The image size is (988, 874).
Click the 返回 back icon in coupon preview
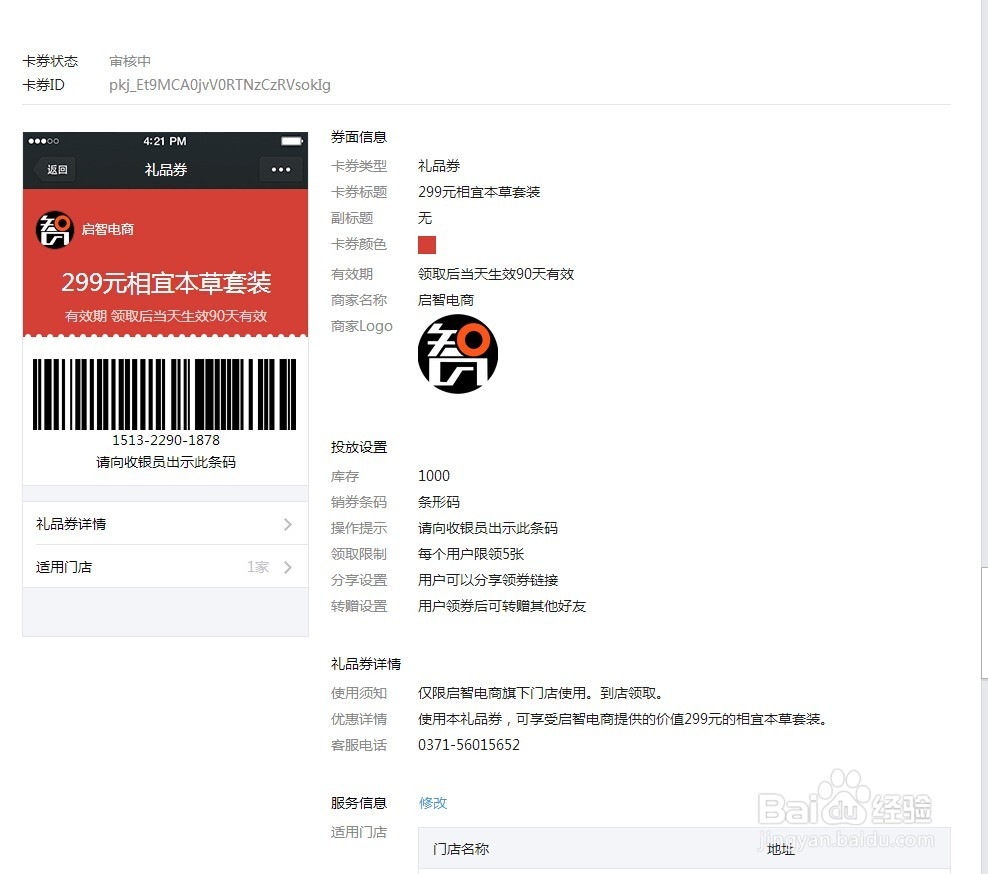tap(53, 169)
